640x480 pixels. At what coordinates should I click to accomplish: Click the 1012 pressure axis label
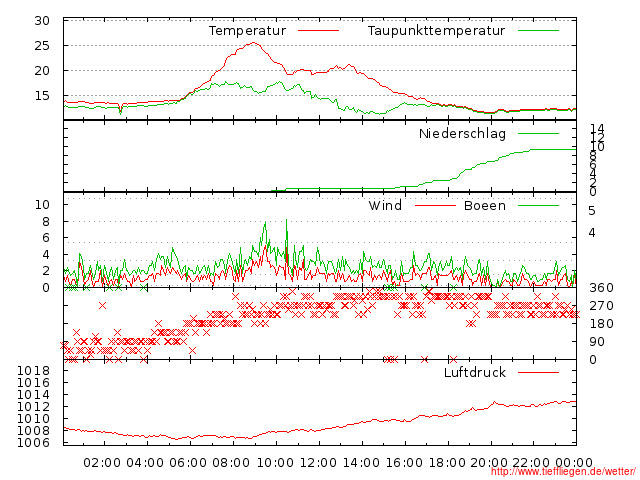coord(33,407)
